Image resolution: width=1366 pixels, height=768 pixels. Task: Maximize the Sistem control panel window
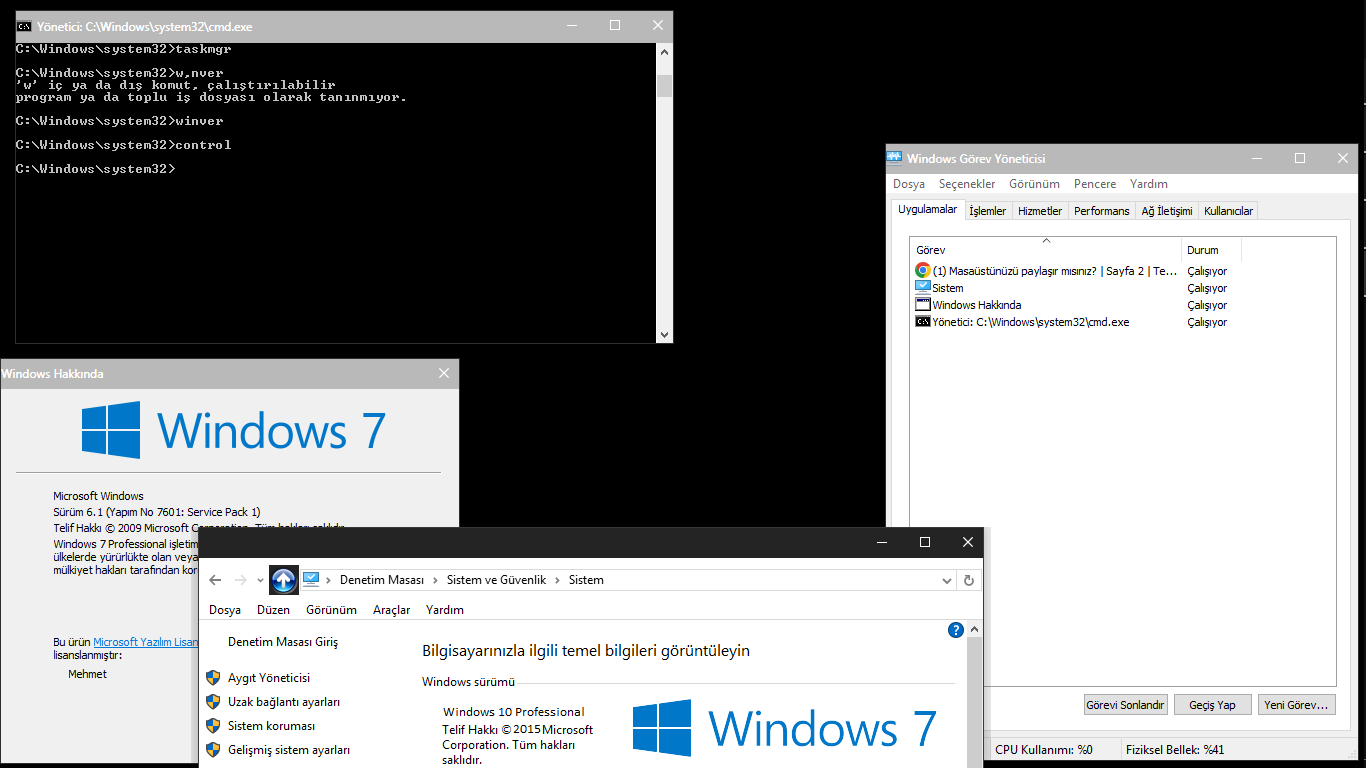click(x=925, y=542)
